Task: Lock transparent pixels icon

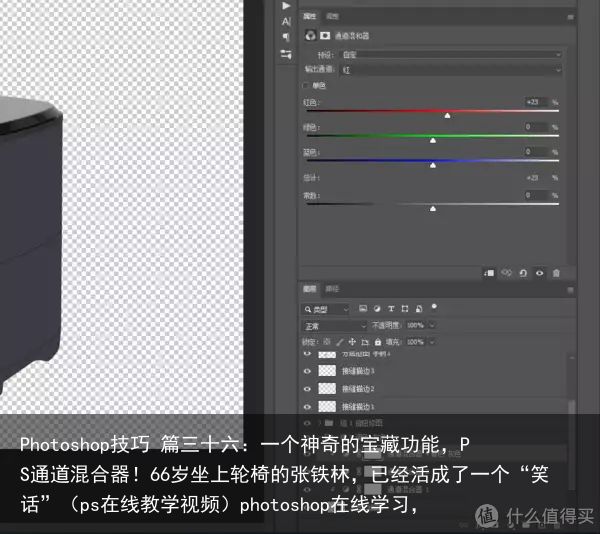Action: point(327,342)
